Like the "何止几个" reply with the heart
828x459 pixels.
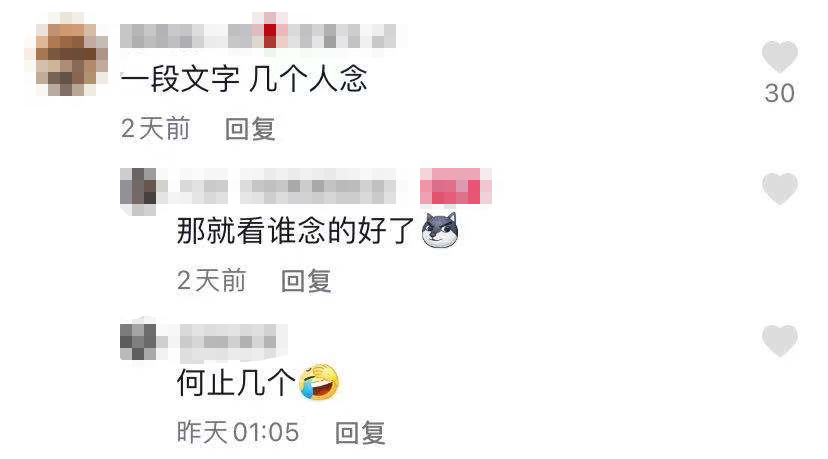coord(779,340)
